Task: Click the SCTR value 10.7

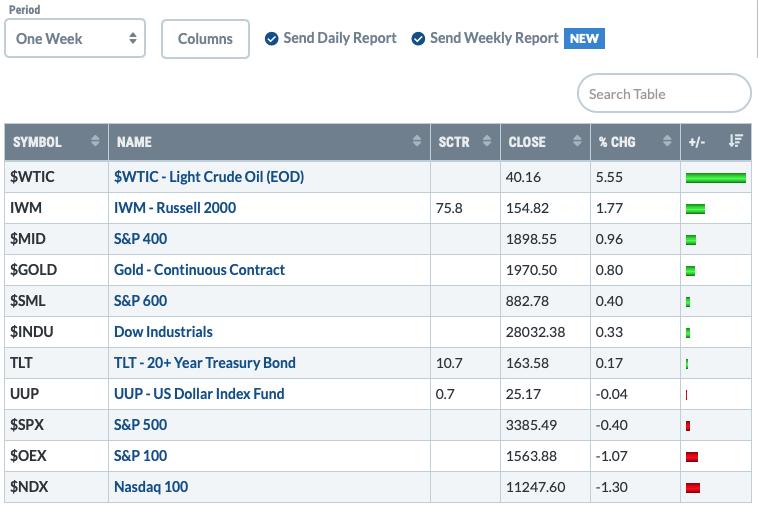Action: (x=449, y=363)
